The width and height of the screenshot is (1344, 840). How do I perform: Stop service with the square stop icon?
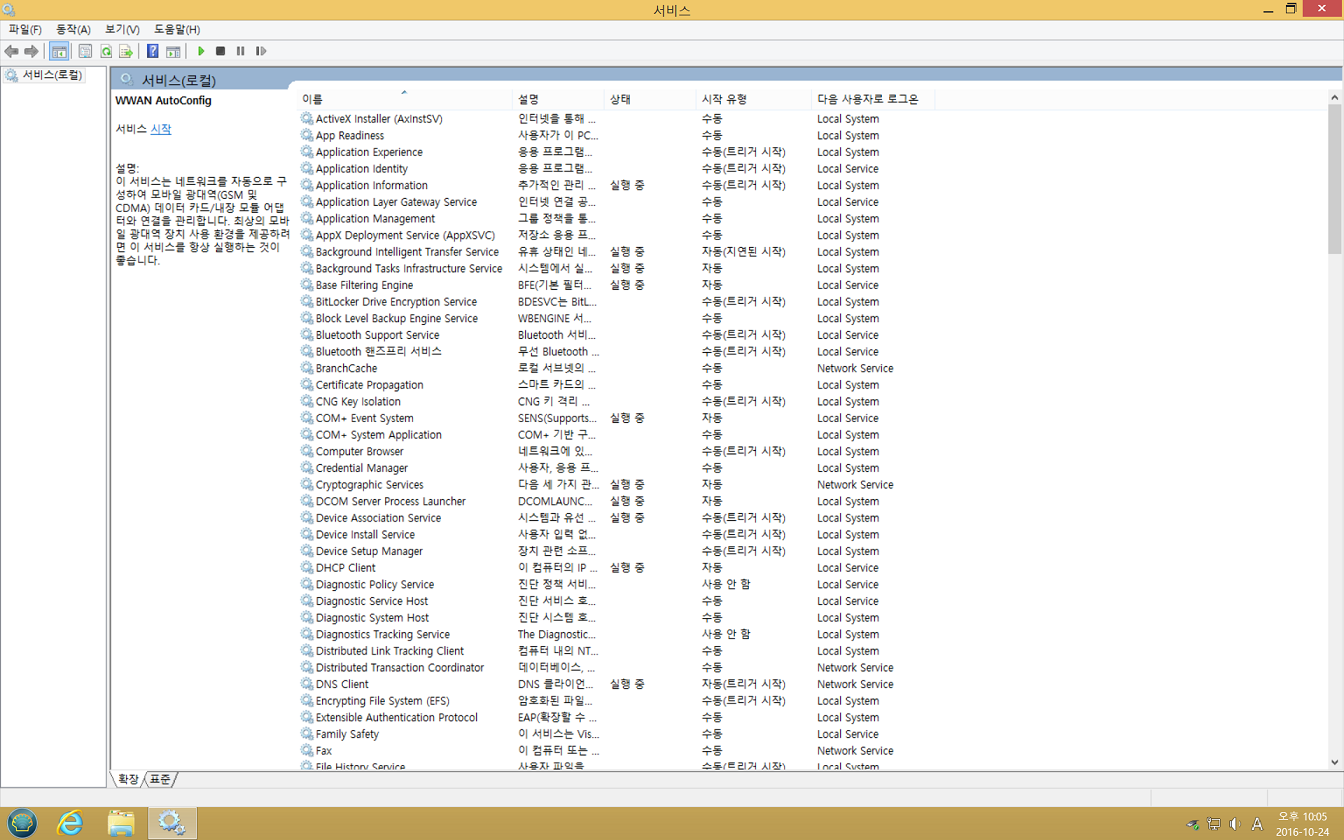tap(221, 51)
